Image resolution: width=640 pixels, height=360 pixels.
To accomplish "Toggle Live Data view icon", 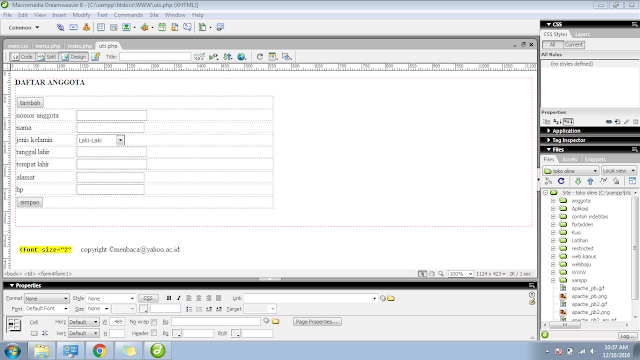I will (96, 57).
